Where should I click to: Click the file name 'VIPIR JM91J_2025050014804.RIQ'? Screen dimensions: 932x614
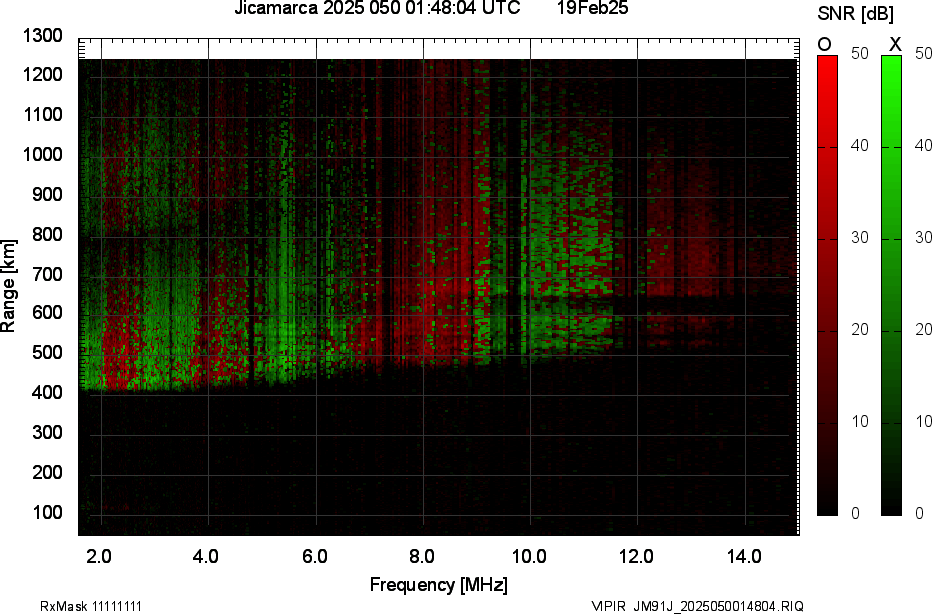(697, 606)
